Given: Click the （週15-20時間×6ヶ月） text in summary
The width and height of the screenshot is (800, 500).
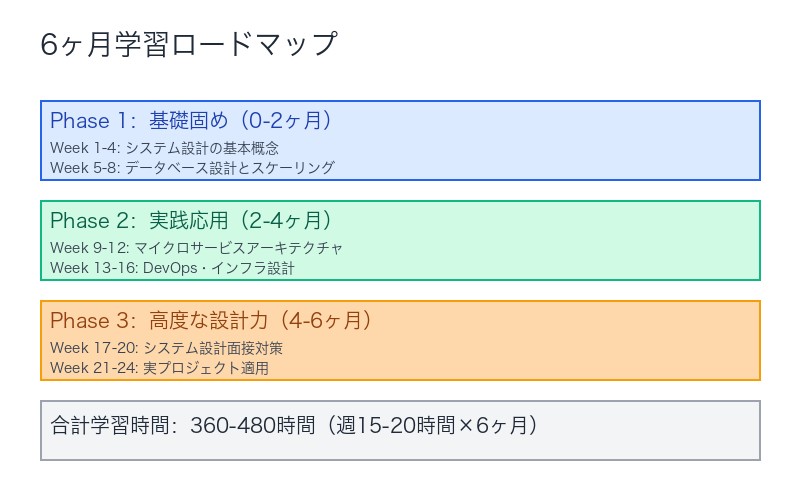Looking at the screenshot, I should tap(430, 426).
